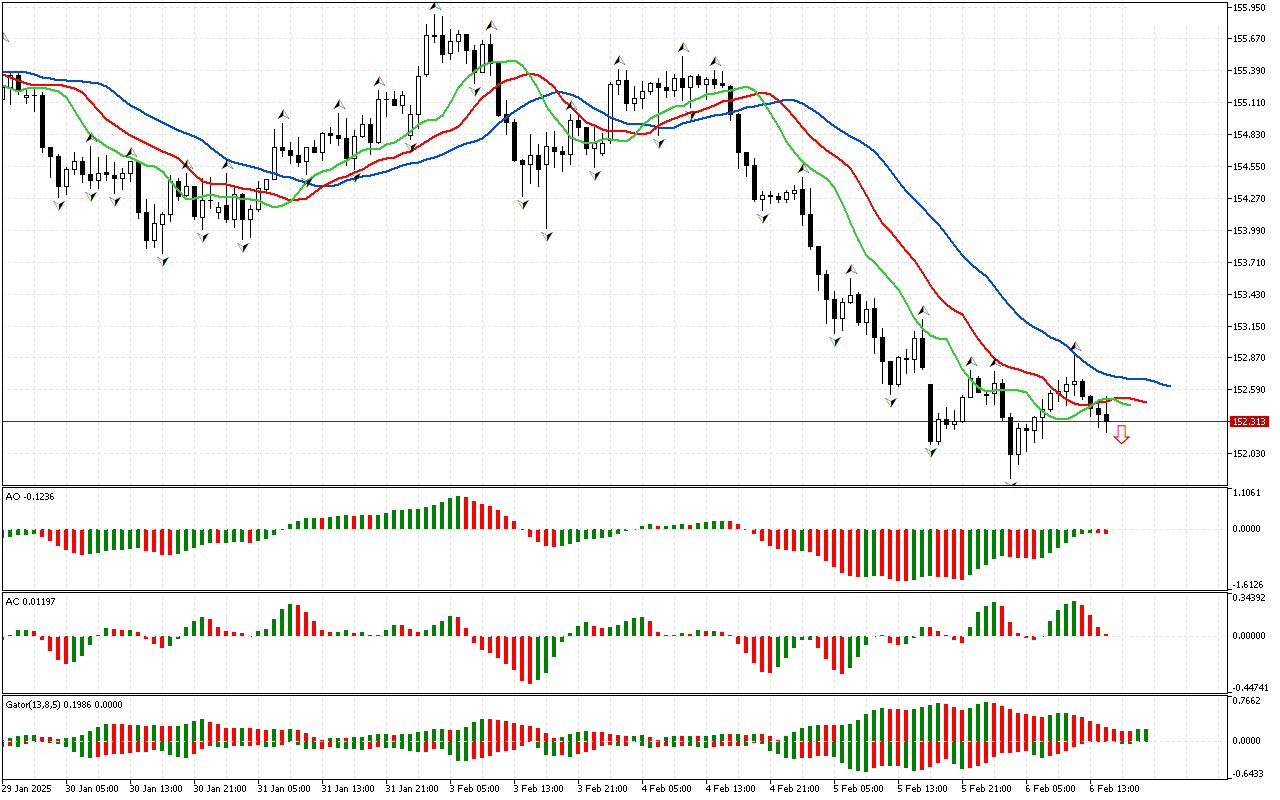Click the 4 Feb 13:00 time label
Image resolution: width=1280 pixels, height=800 pixels.
point(728,789)
